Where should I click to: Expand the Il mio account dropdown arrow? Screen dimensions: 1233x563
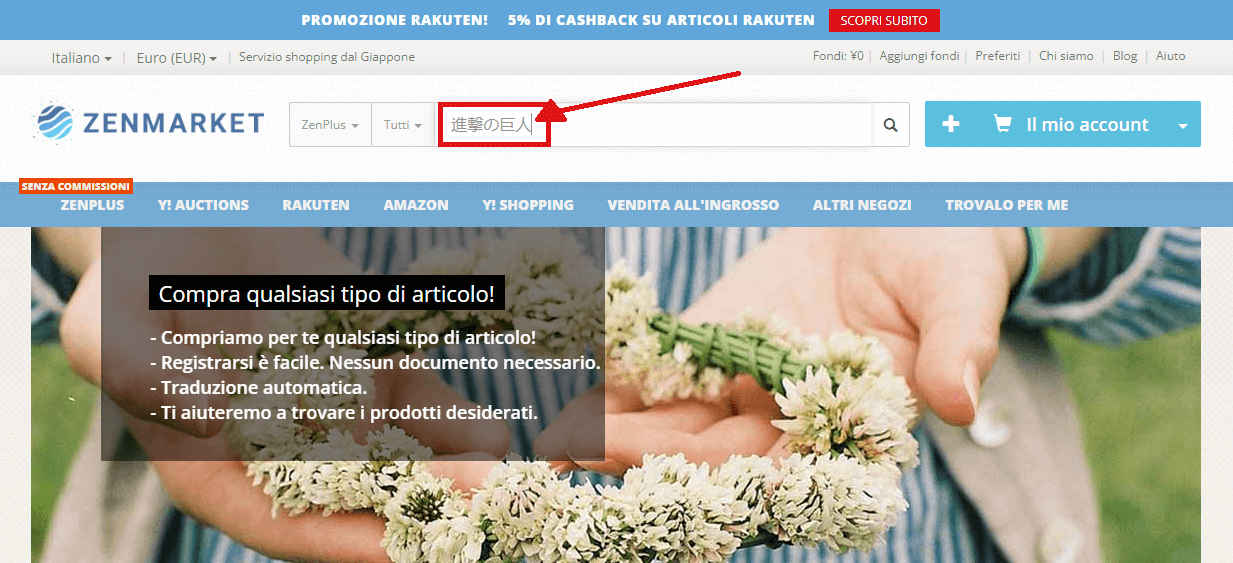coord(1183,126)
